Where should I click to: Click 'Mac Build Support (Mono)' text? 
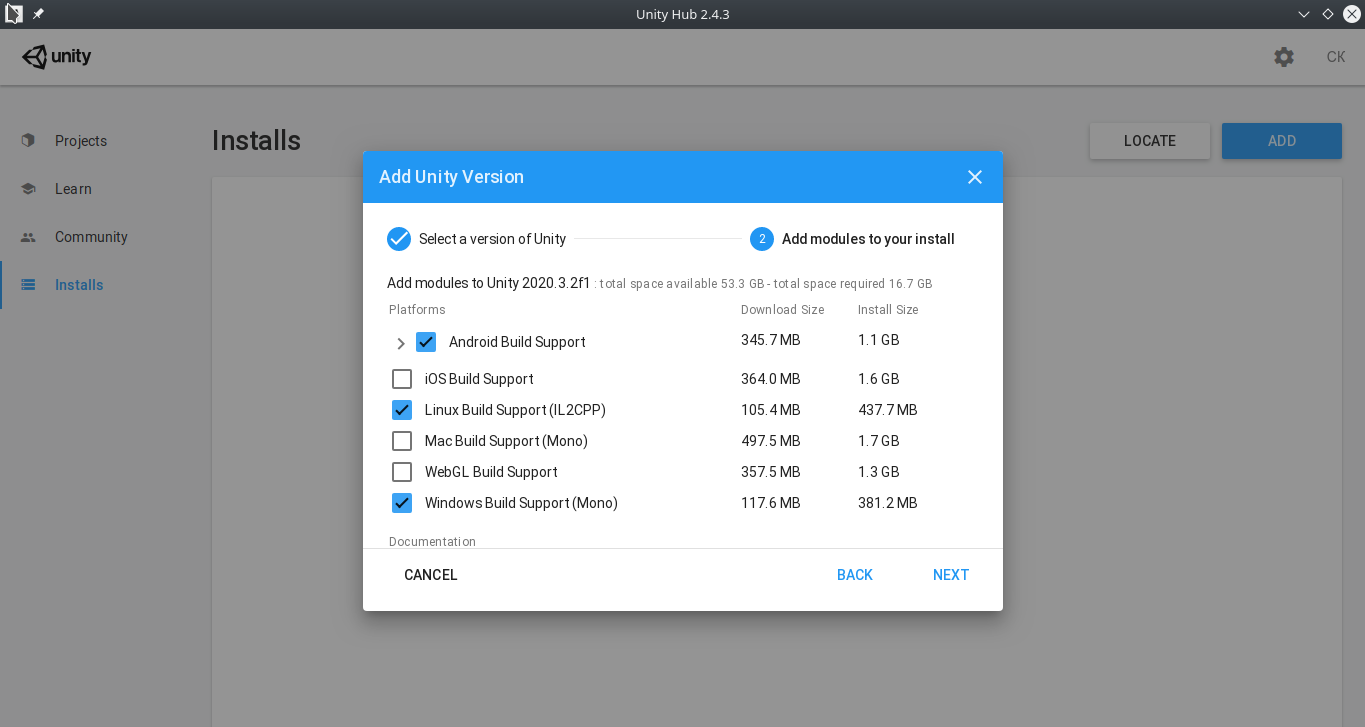[x=506, y=441]
